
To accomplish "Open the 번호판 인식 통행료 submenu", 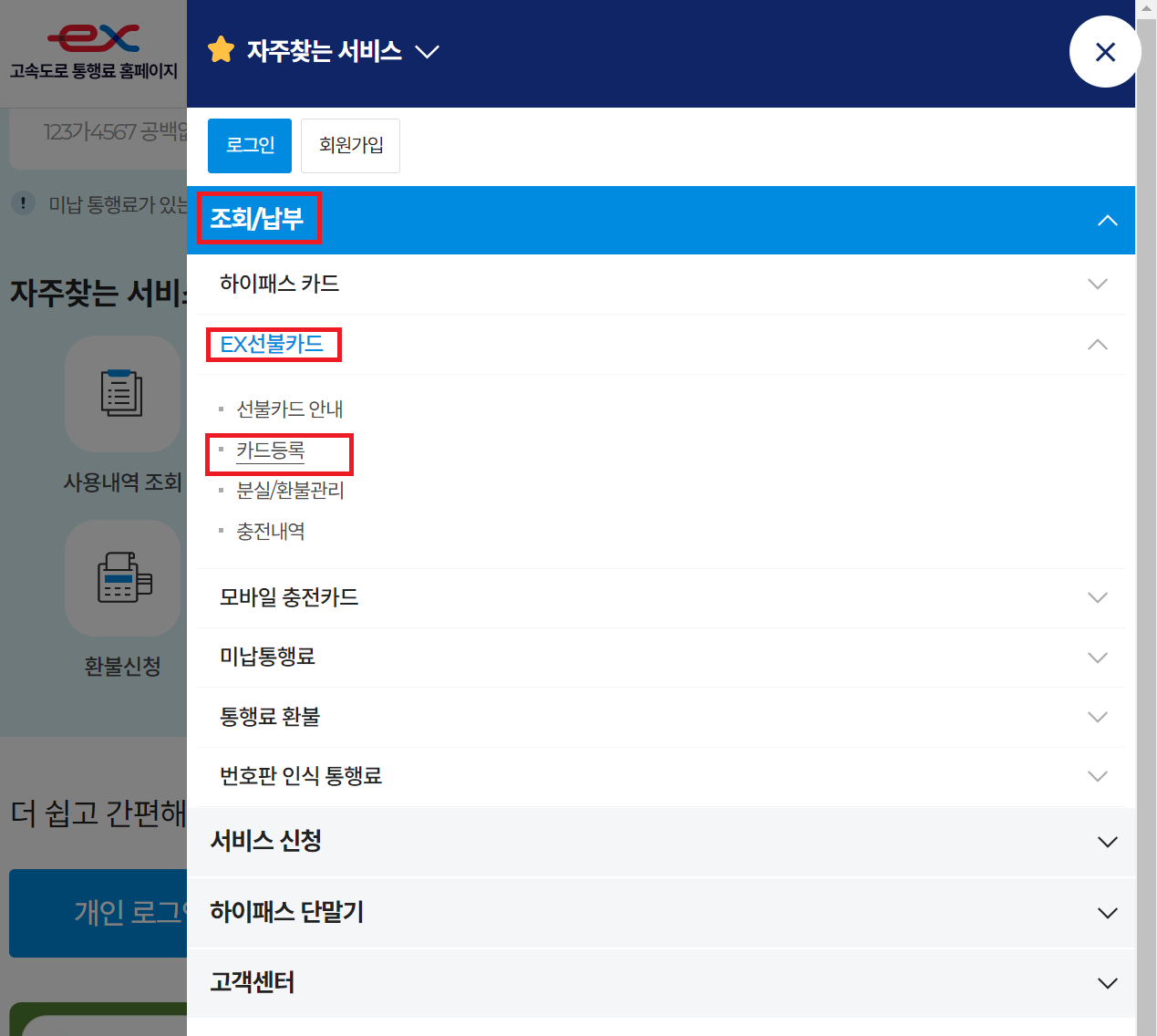I will (x=301, y=776).
